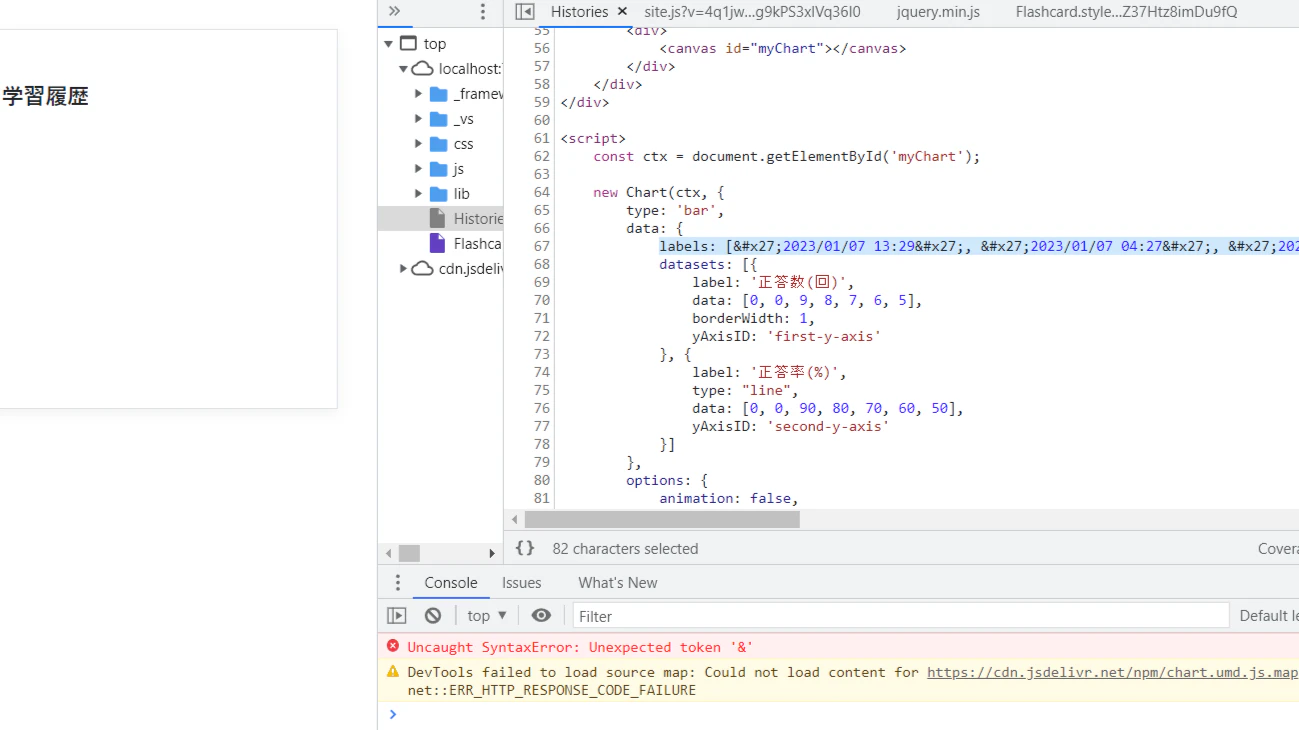Expand the css folder

[418, 144]
